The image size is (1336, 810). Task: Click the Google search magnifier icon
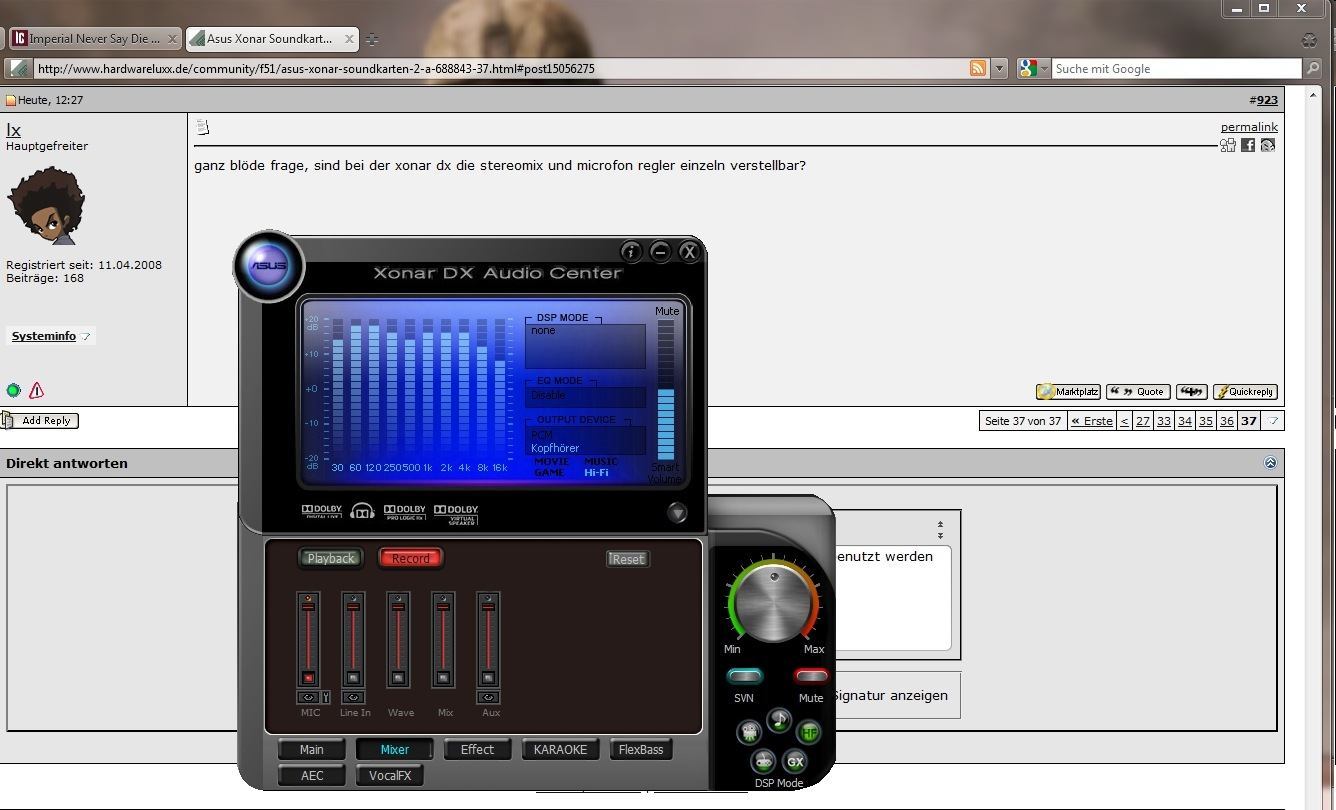(x=1313, y=68)
